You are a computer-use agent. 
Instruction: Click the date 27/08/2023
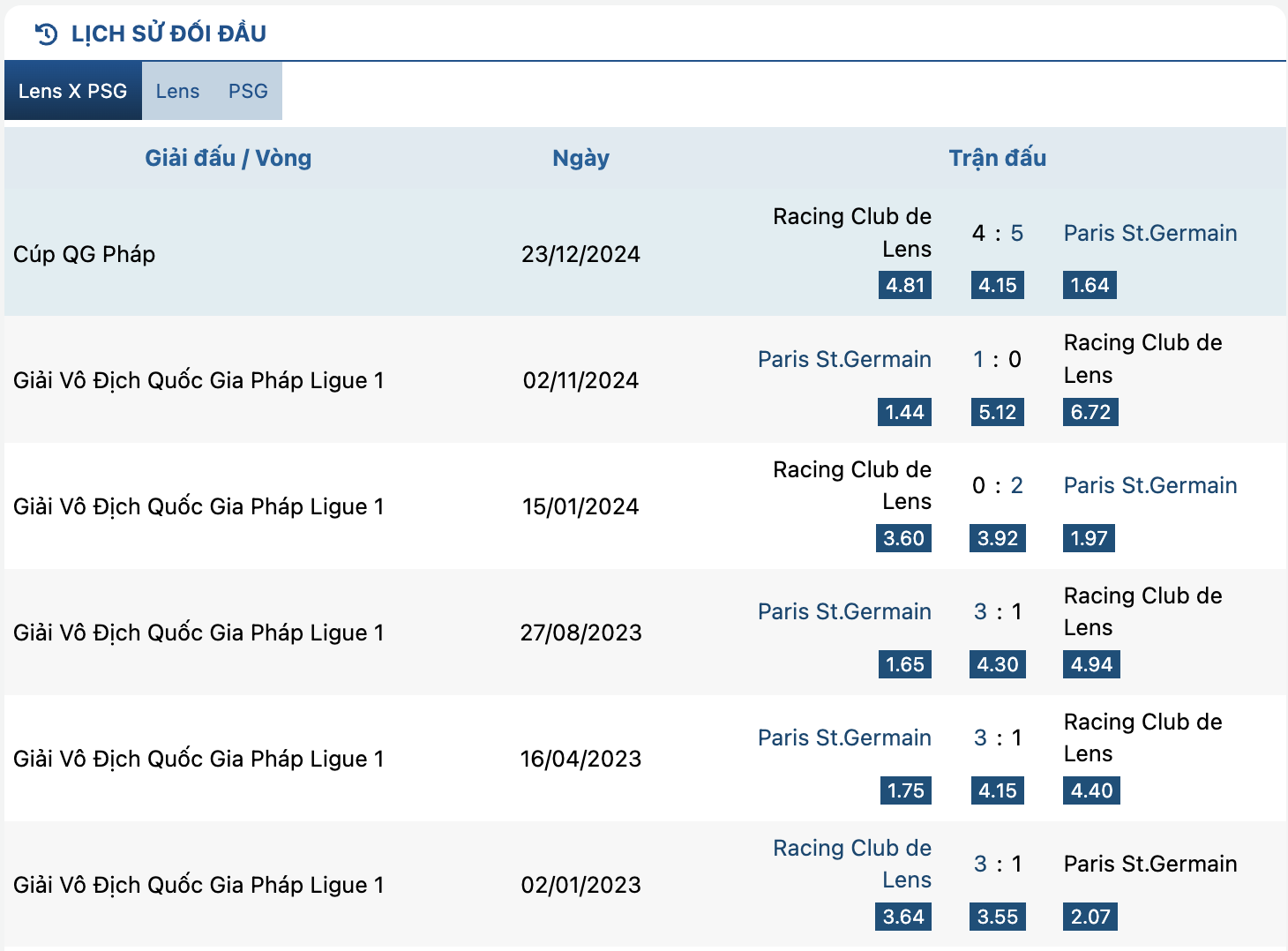[580, 633]
